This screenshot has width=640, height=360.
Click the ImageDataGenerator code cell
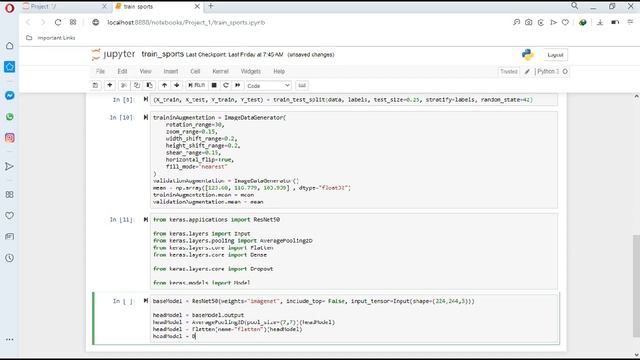tap(353, 160)
